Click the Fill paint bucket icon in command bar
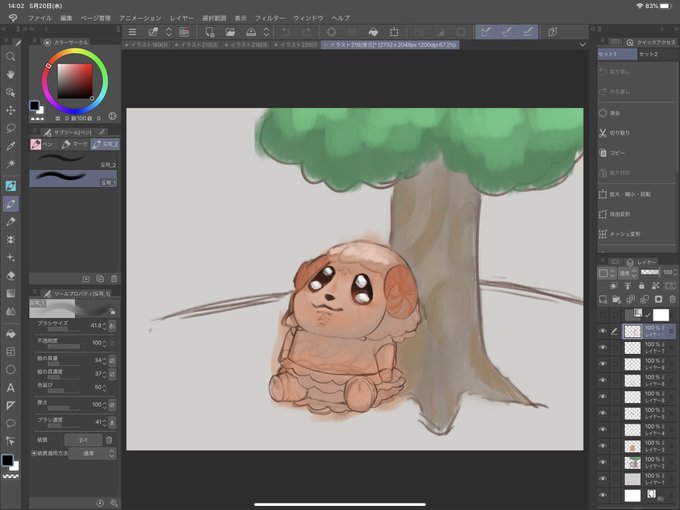The image size is (680, 510). pos(373,32)
